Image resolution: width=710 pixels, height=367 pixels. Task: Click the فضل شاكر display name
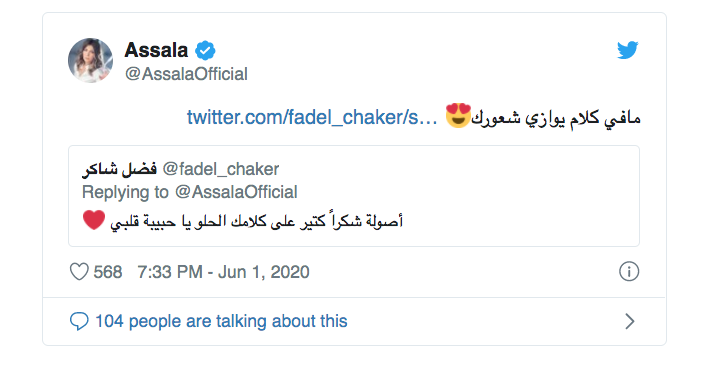[119, 170]
